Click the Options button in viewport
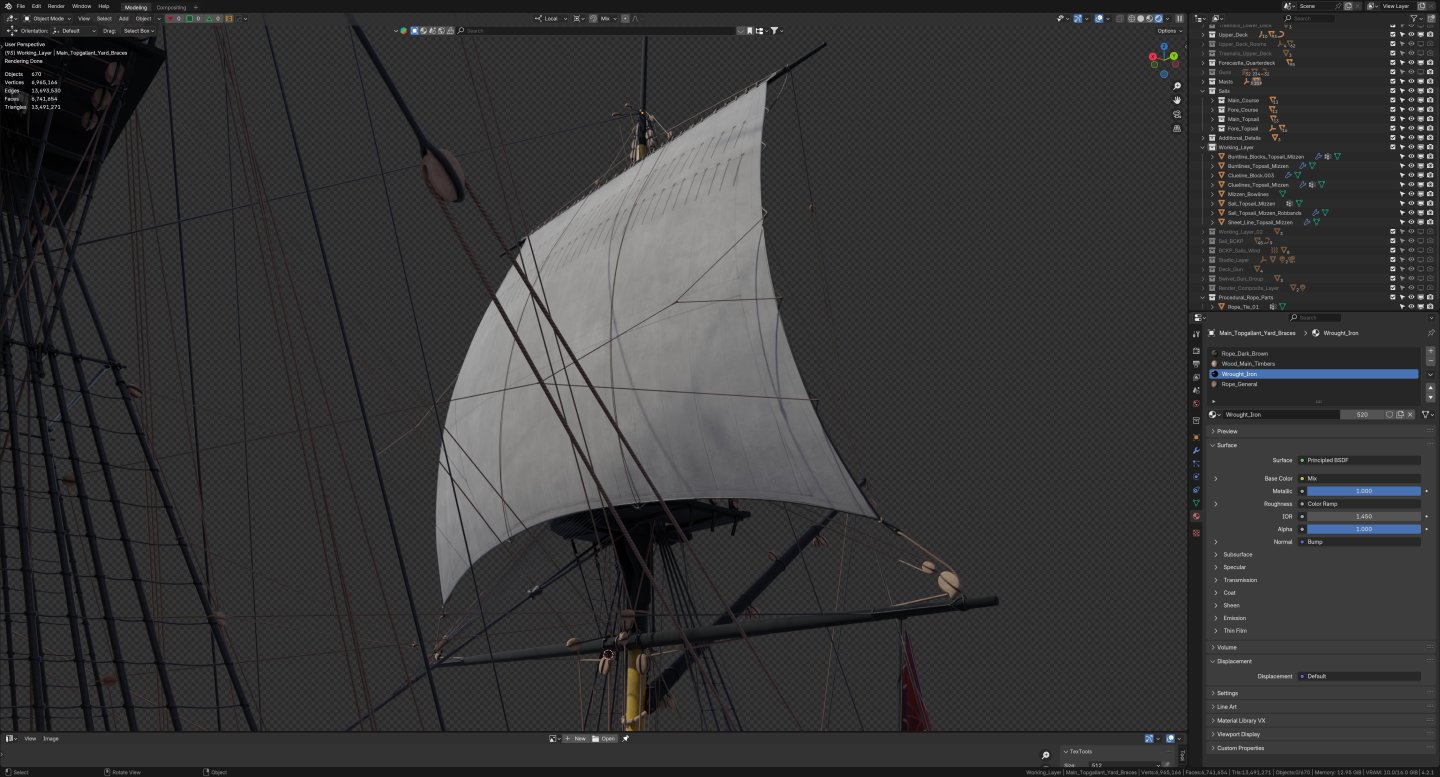This screenshot has height=777, width=1440. pos(1169,31)
